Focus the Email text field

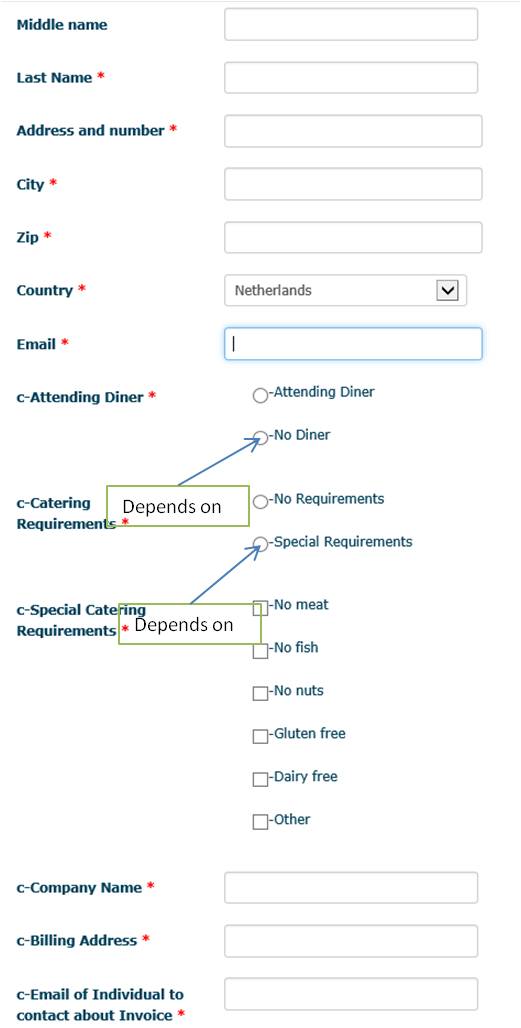tap(353, 344)
